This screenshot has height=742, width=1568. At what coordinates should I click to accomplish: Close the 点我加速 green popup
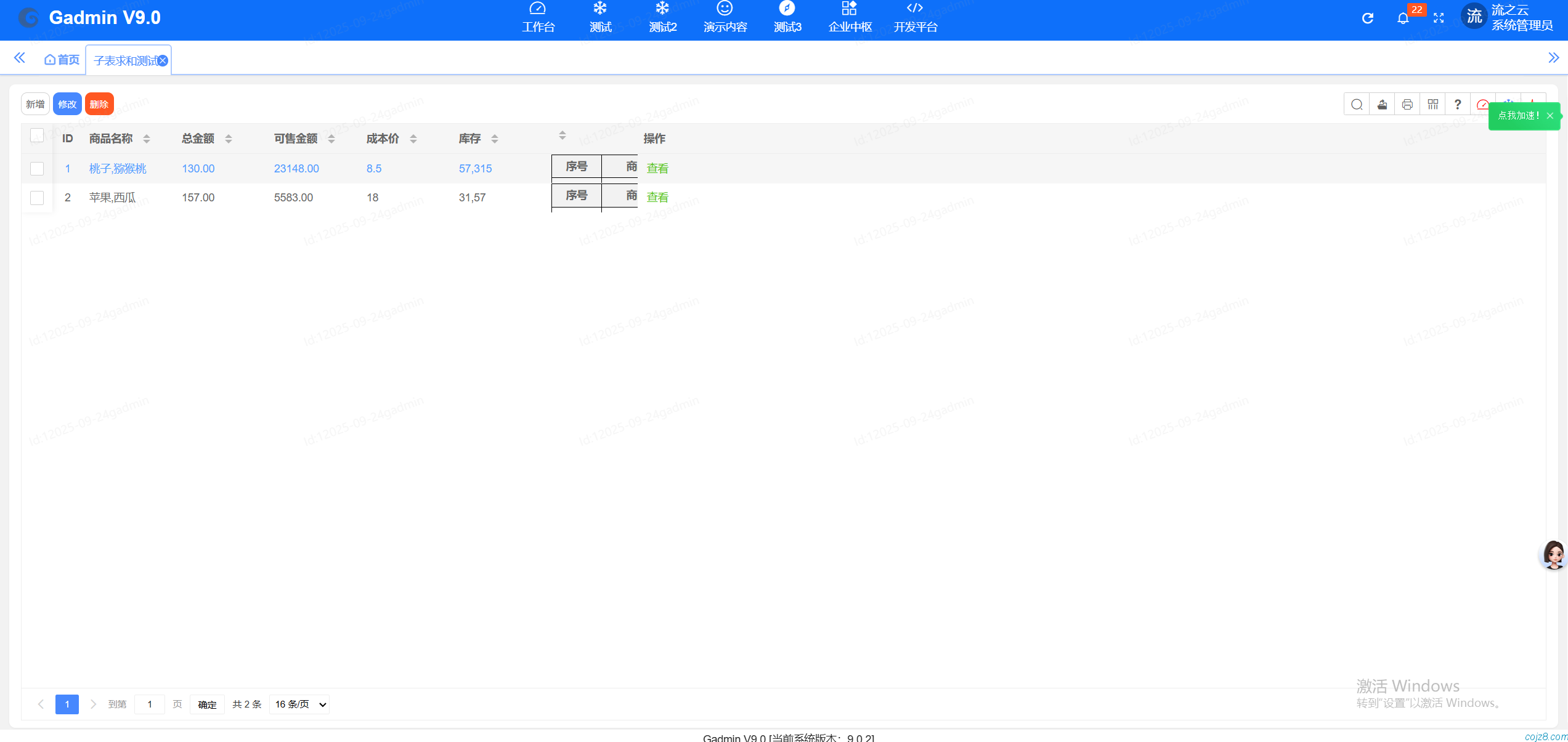pyautogui.click(x=1550, y=116)
